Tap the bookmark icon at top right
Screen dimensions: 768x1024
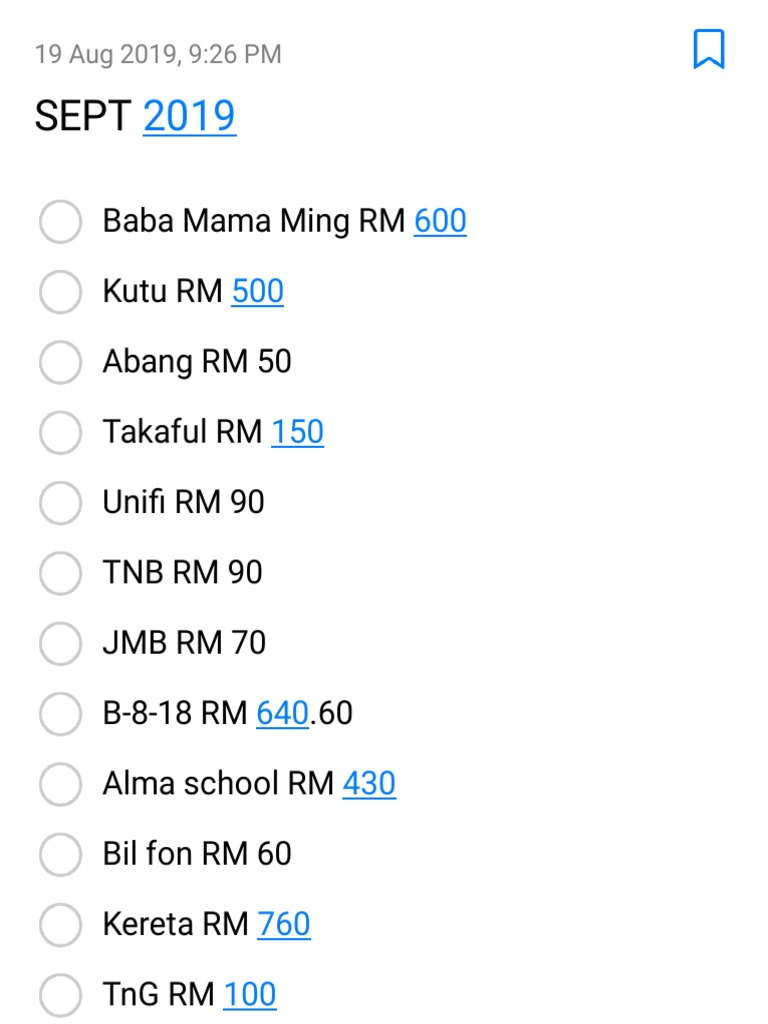tap(708, 49)
